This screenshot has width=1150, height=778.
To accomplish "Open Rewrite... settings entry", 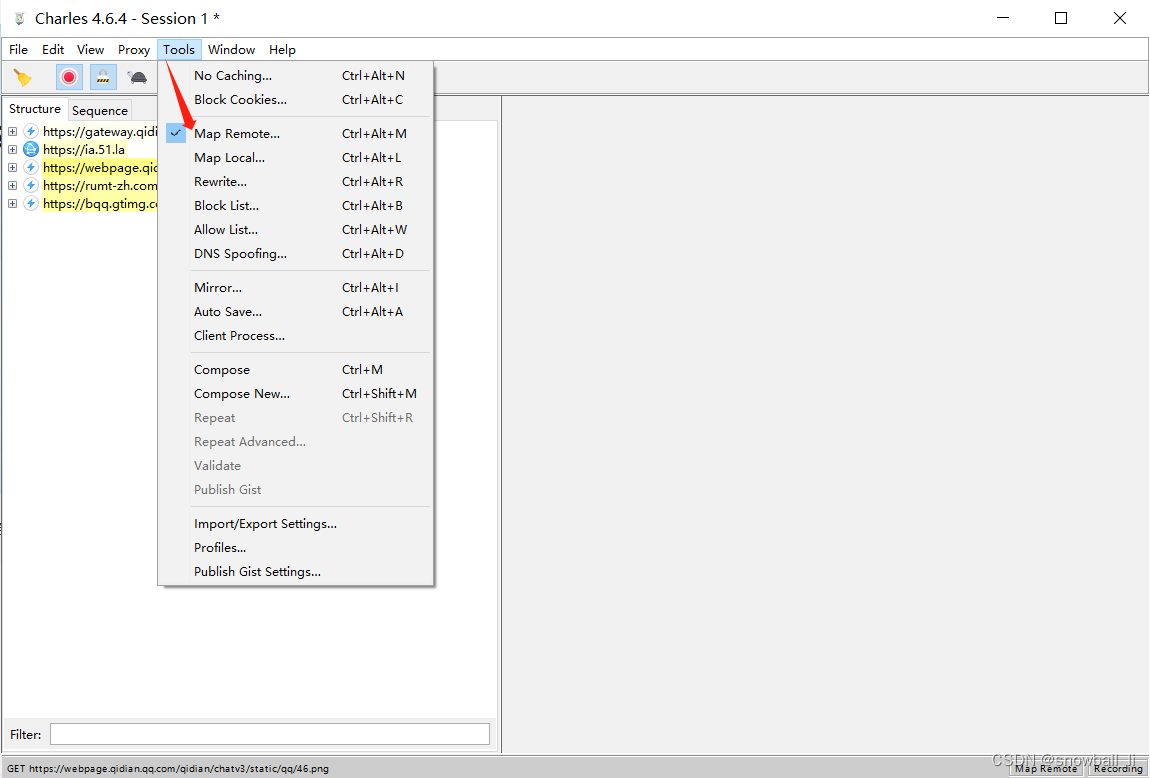I will point(296,182).
